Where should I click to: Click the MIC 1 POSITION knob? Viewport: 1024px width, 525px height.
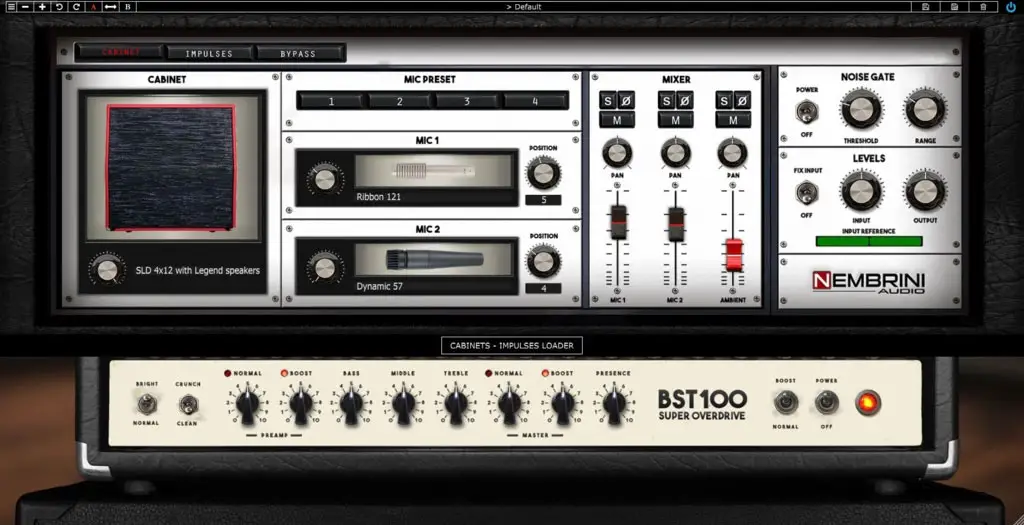coord(543,173)
